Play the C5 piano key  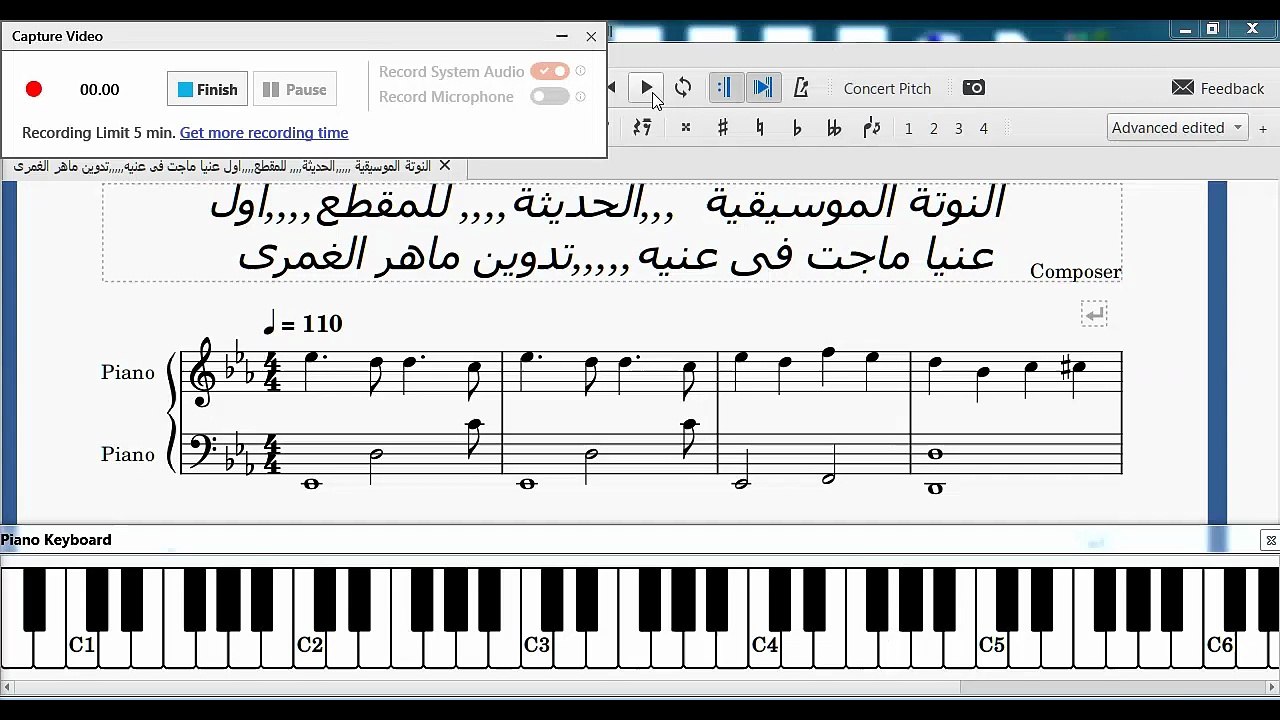tap(992, 645)
